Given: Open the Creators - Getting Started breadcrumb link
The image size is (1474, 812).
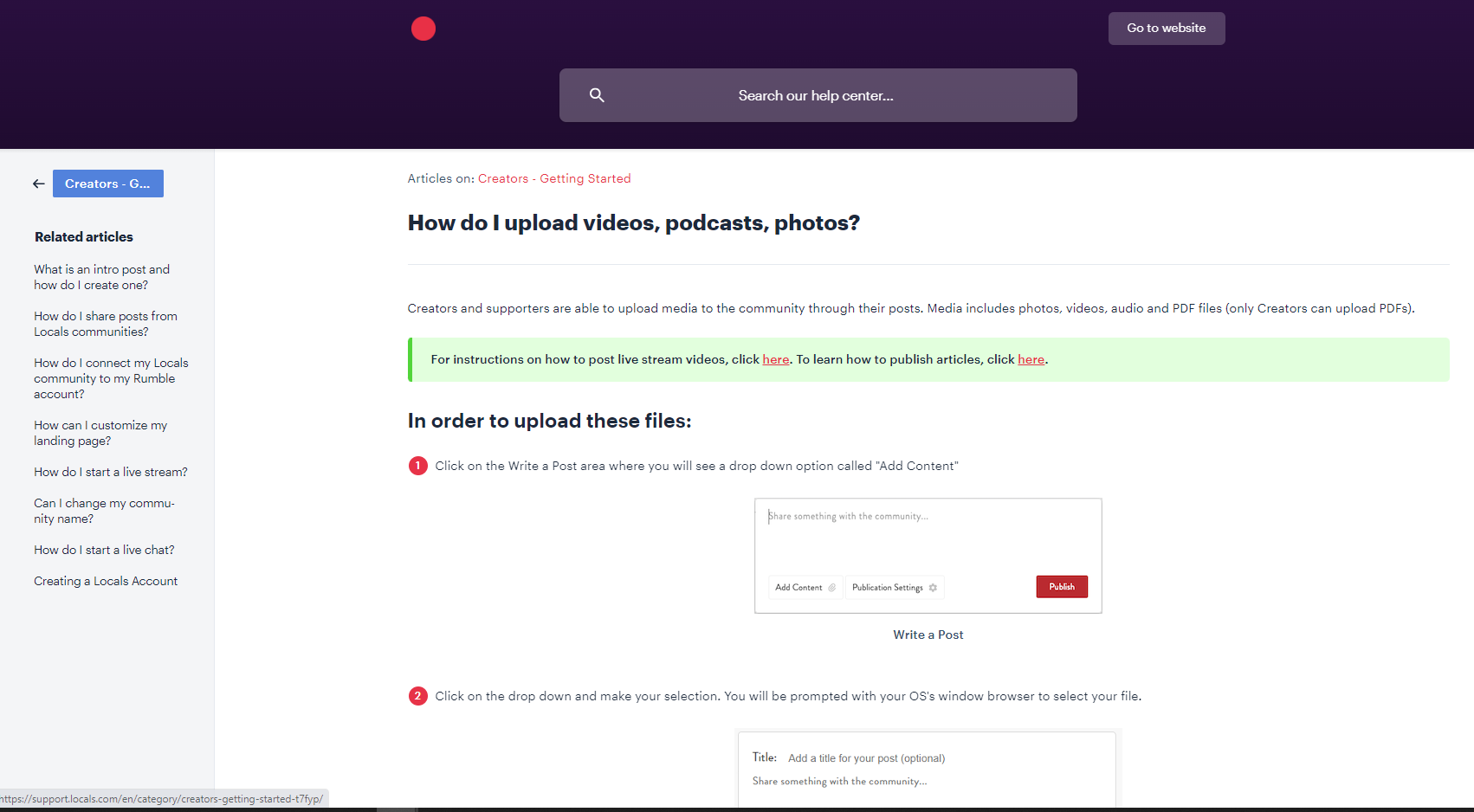Looking at the screenshot, I should pyautogui.click(x=554, y=178).
